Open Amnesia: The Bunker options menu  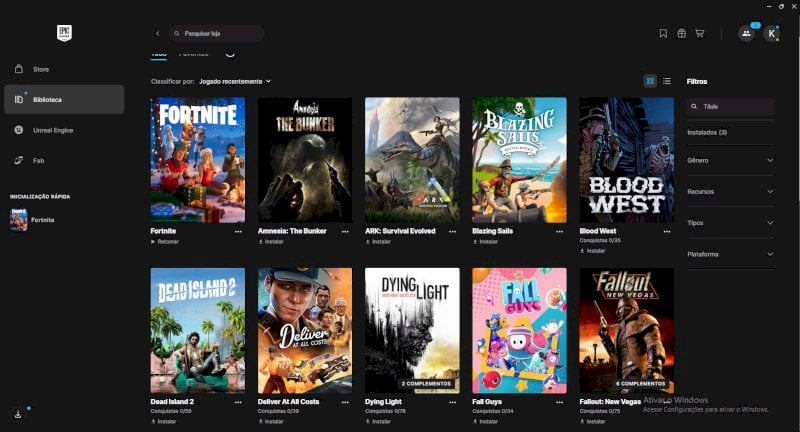coord(345,232)
